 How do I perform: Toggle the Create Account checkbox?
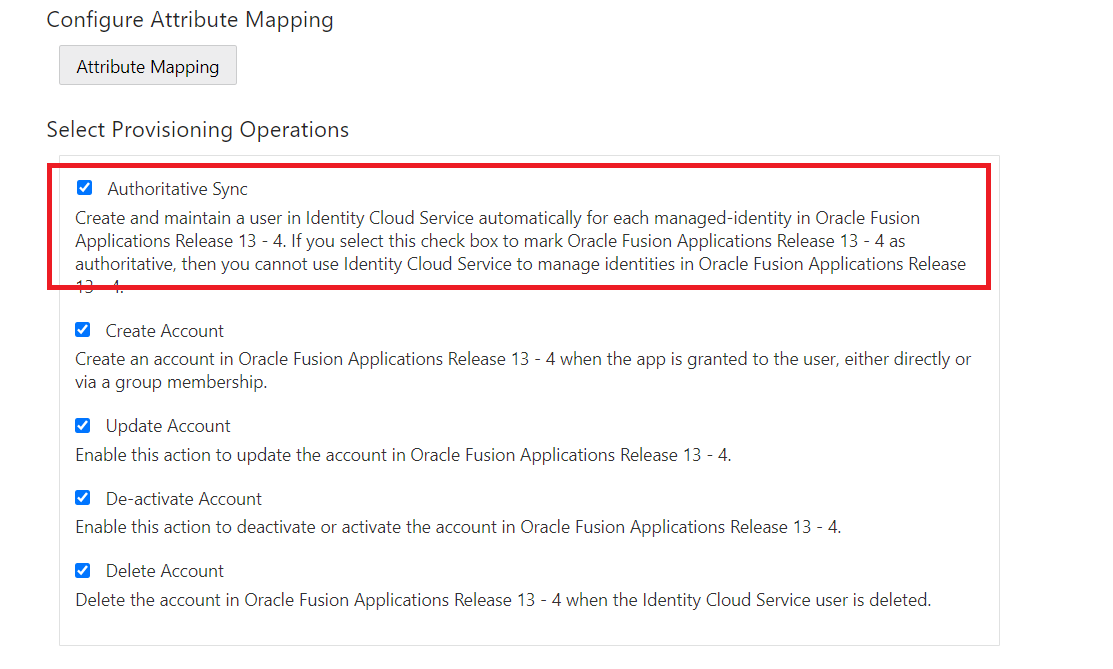[x=83, y=330]
